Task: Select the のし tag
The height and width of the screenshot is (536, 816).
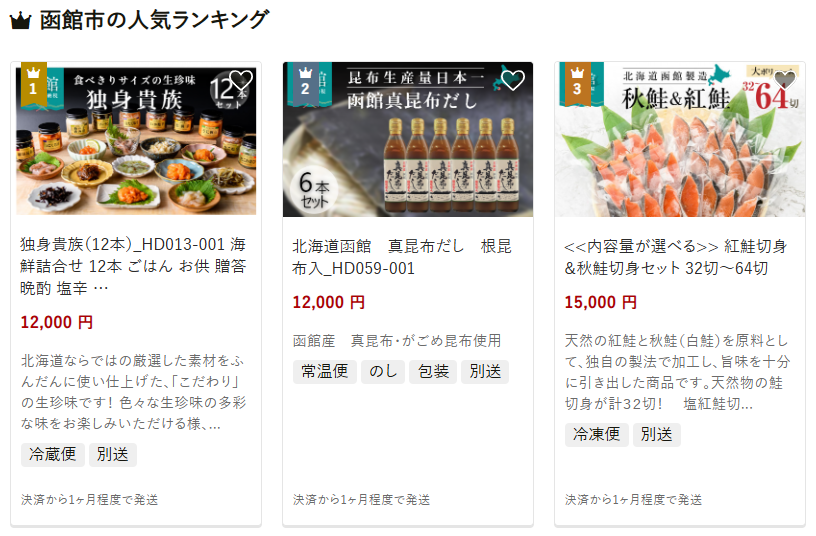Action: click(383, 372)
